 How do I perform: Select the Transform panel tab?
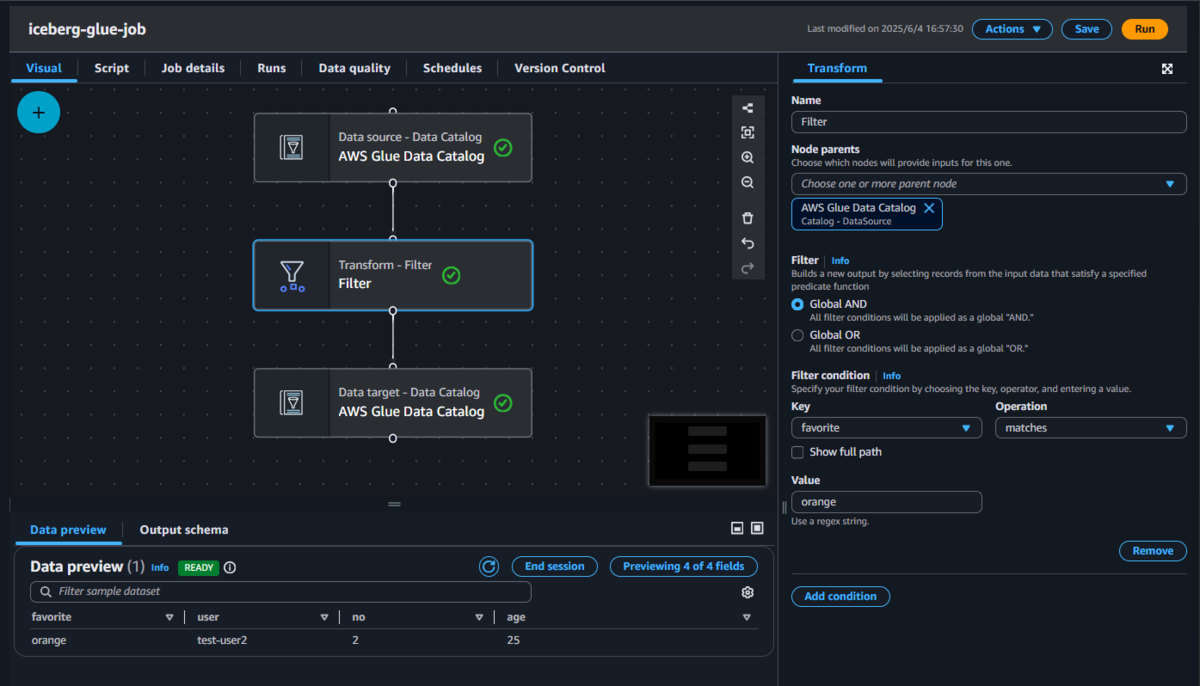837,68
